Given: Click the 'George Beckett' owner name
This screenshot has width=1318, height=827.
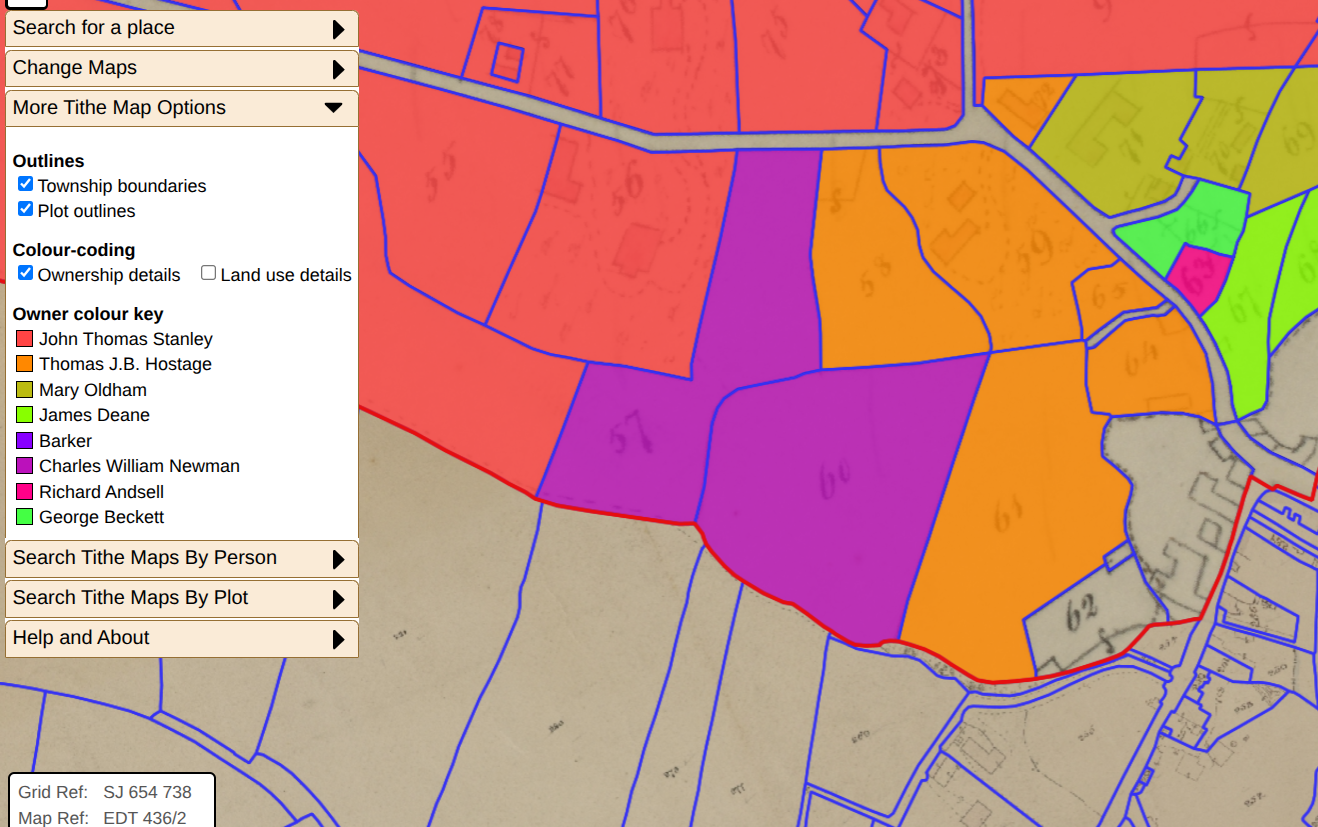Looking at the screenshot, I should pos(101,517).
